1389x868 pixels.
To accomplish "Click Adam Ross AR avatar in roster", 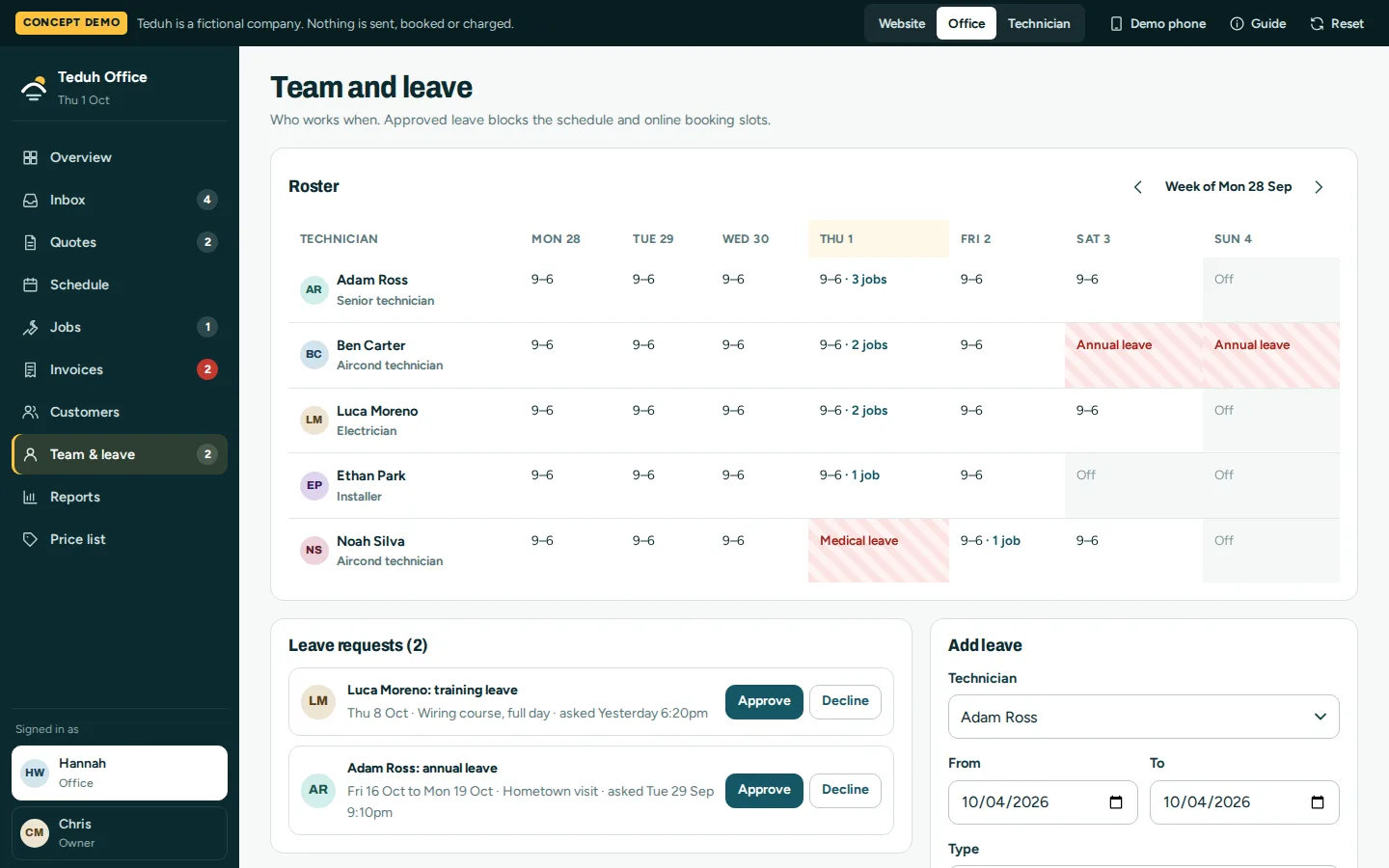I will click(314, 289).
